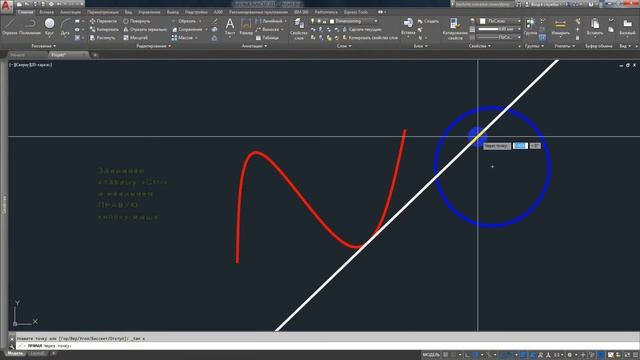Click the Создать (Create block) button
This screenshot has width=640, height=360.
click(428, 21)
